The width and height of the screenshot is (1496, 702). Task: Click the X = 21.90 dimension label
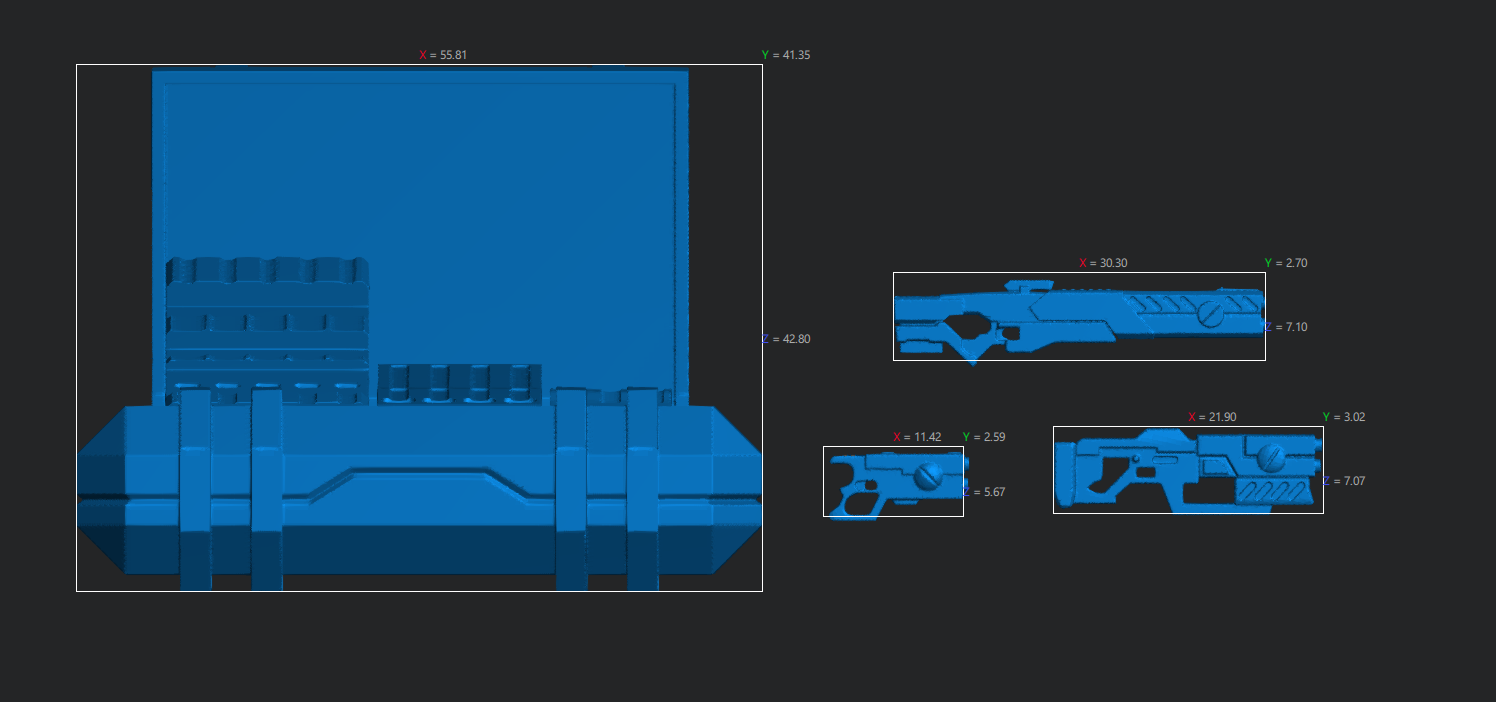tap(1212, 417)
